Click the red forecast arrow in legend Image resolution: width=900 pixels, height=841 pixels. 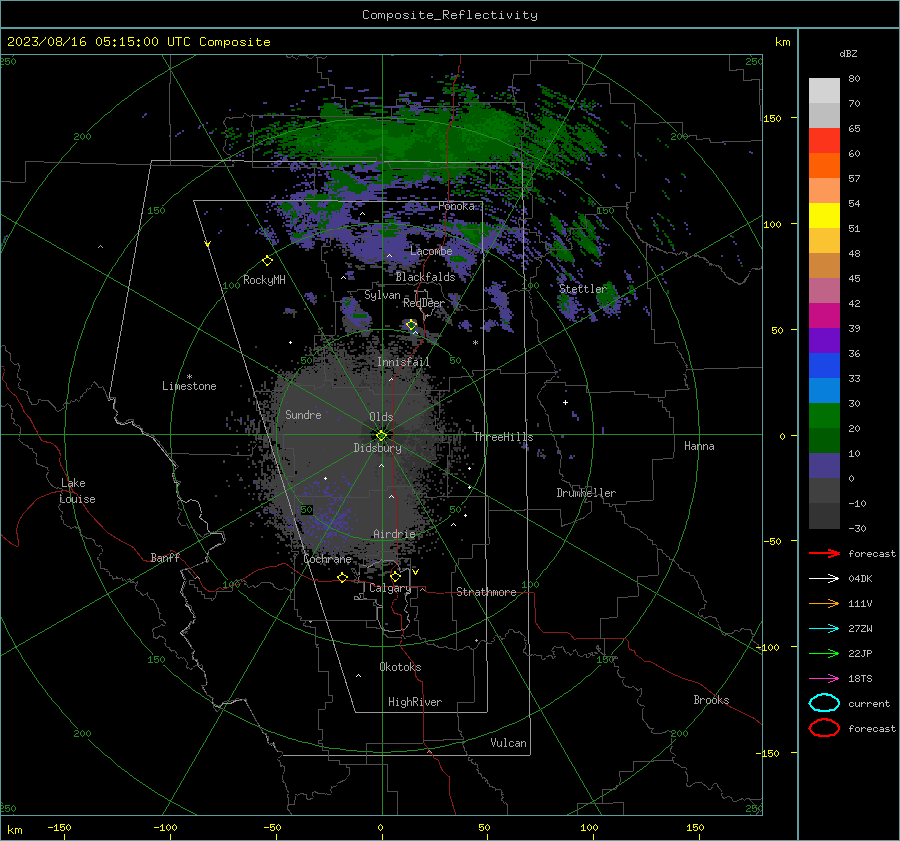[824, 553]
